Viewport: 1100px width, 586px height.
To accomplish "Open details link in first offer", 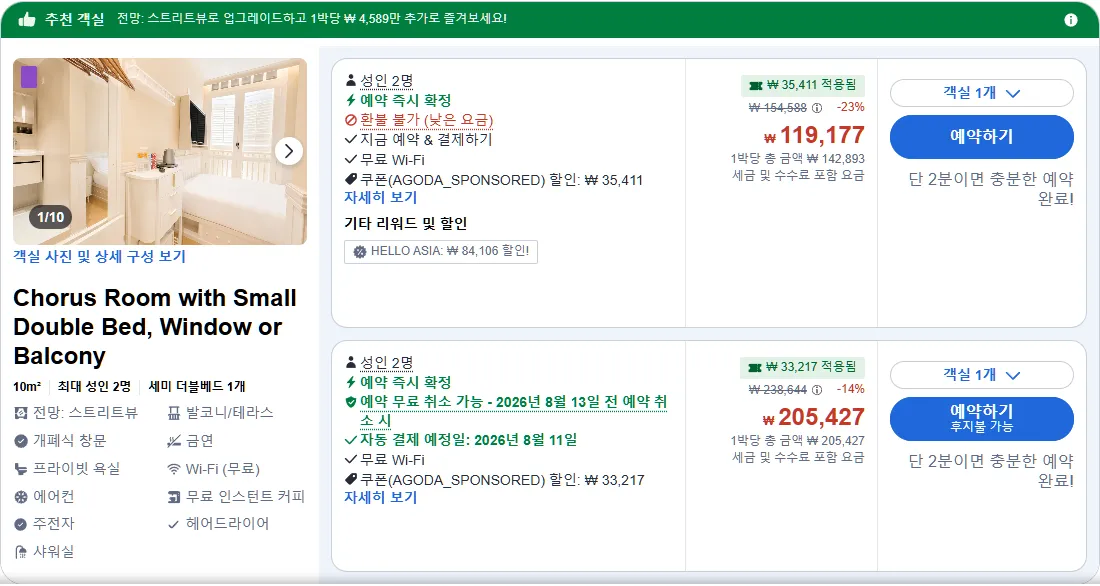I will pyautogui.click(x=380, y=197).
